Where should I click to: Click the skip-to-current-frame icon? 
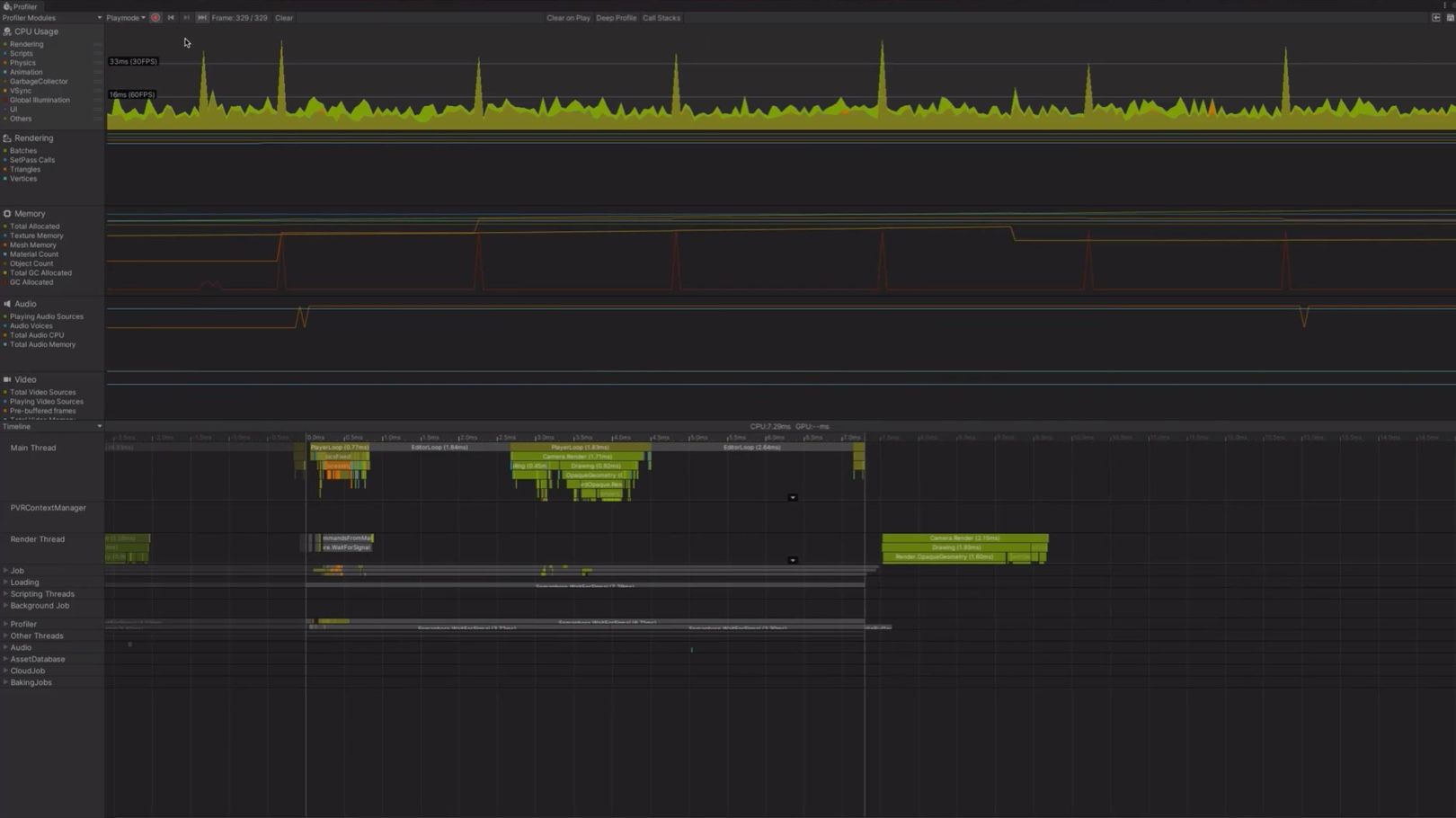coord(201,18)
